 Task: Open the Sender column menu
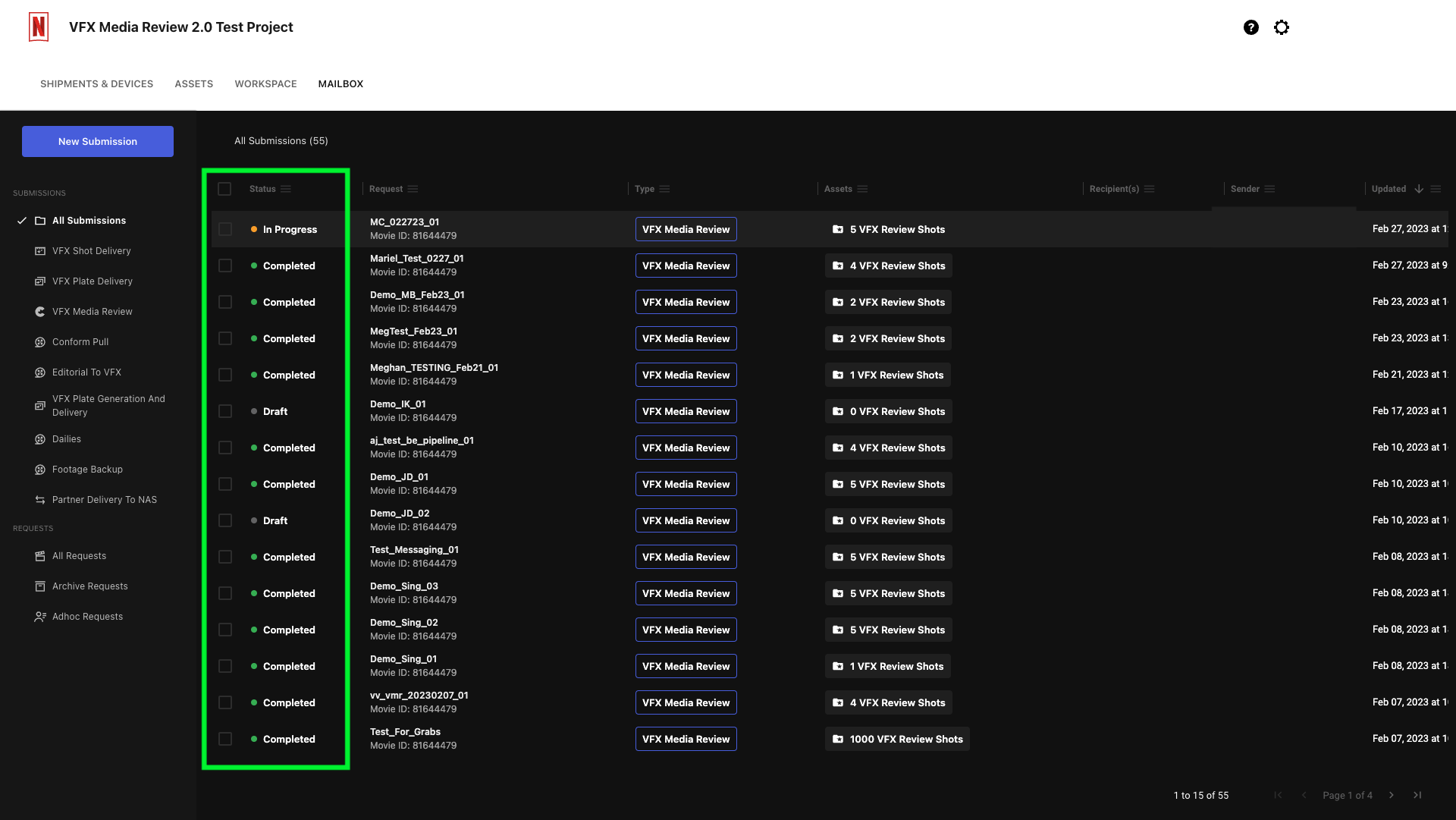[x=1270, y=189]
